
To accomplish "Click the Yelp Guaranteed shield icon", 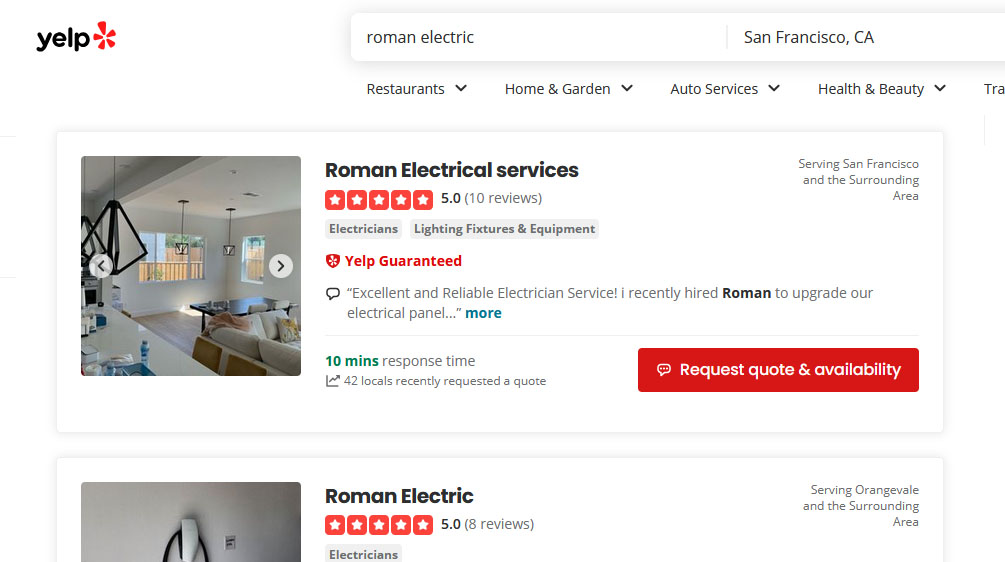I will coord(333,261).
